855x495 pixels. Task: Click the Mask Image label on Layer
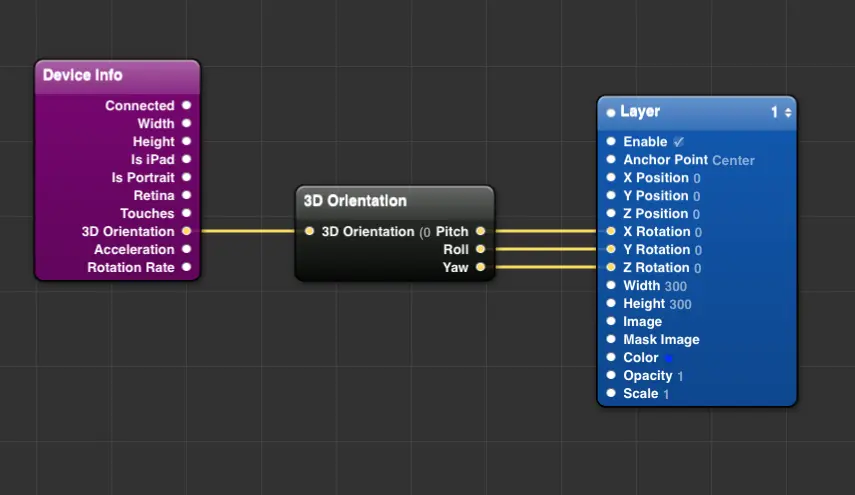[x=661, y=340]
